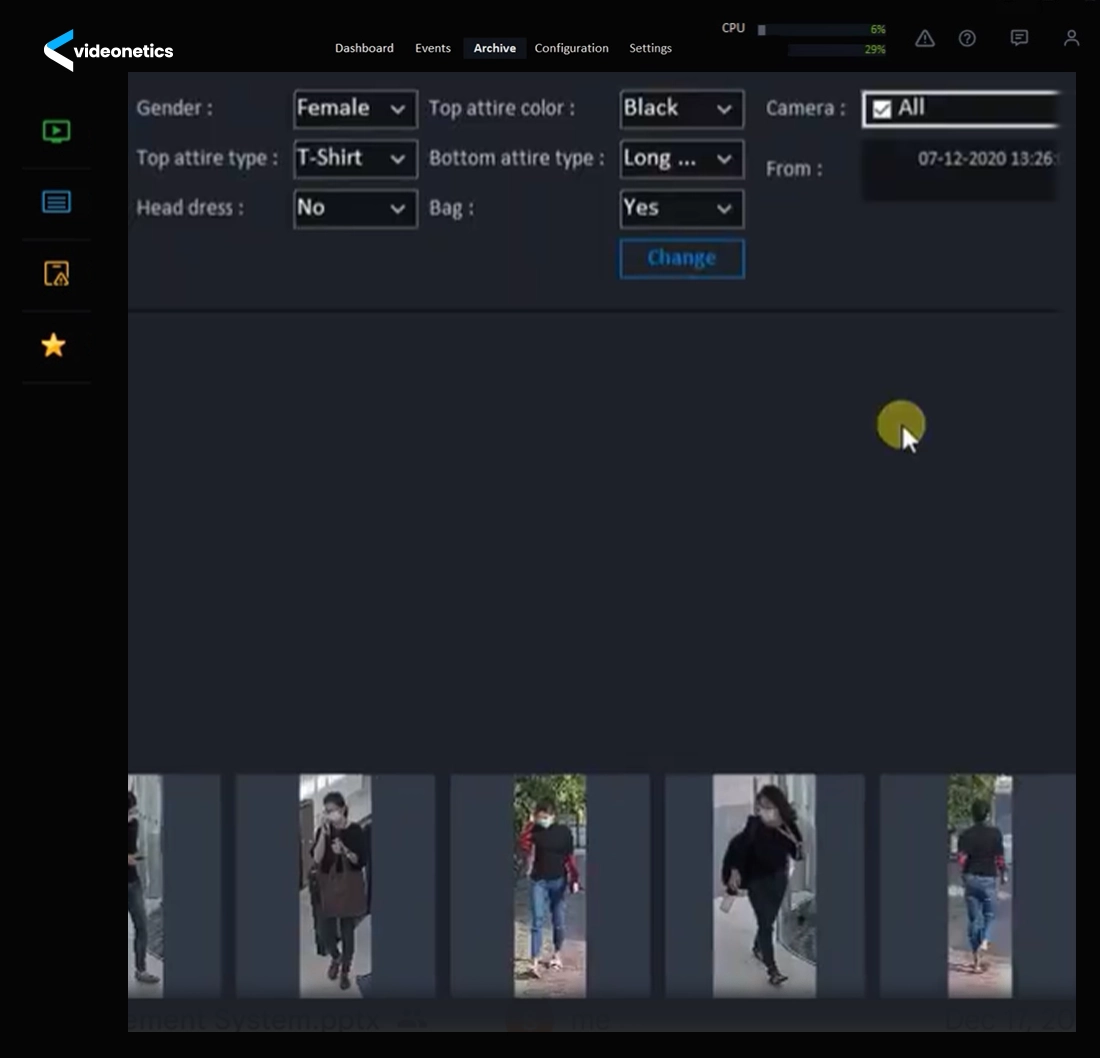Open favorites with the star icon
Screen dimensions: 1100x1058
(53, 346)
